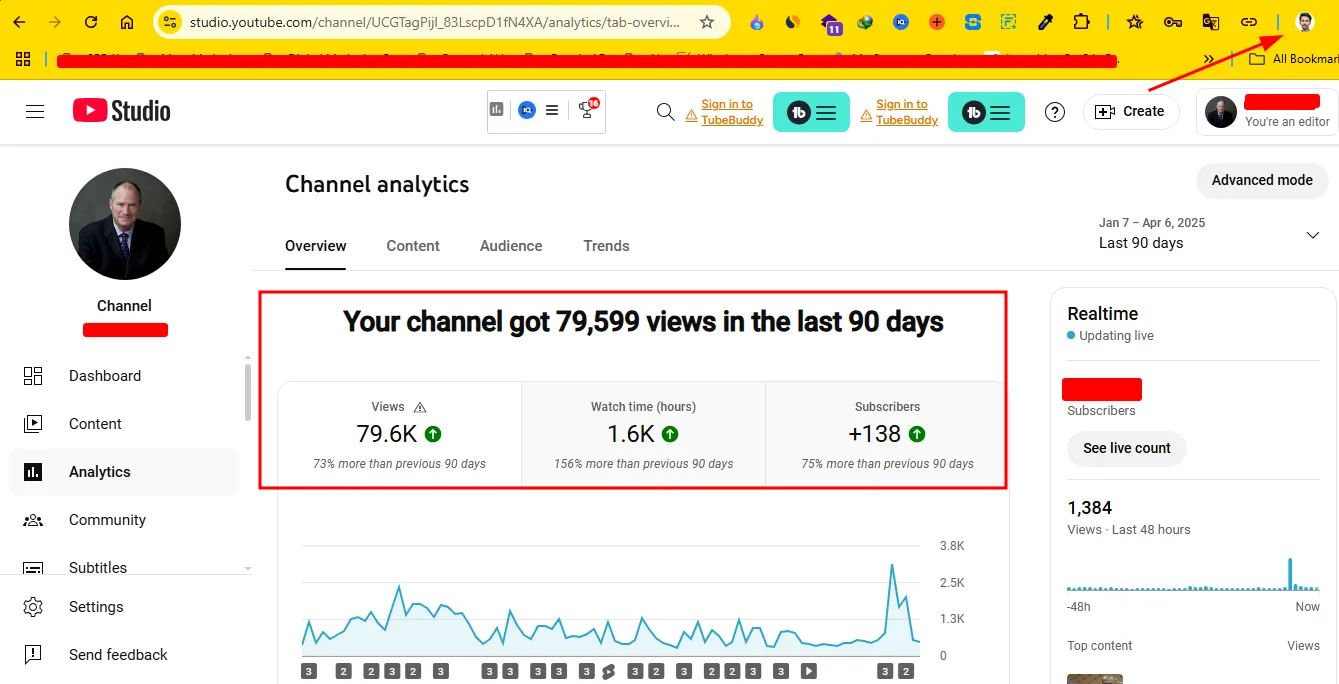The height and width of the screenshot is (684, 1339).
Task: Open the Help question mark icon
Action: [1055, 112]
